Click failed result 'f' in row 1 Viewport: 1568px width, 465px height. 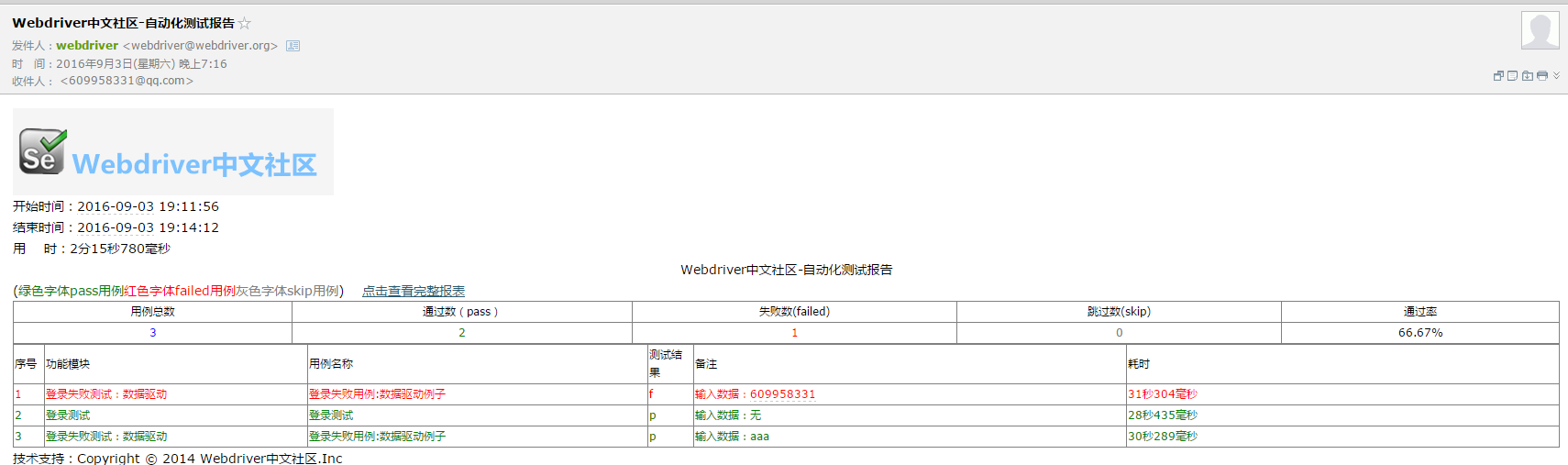(651, 394)
